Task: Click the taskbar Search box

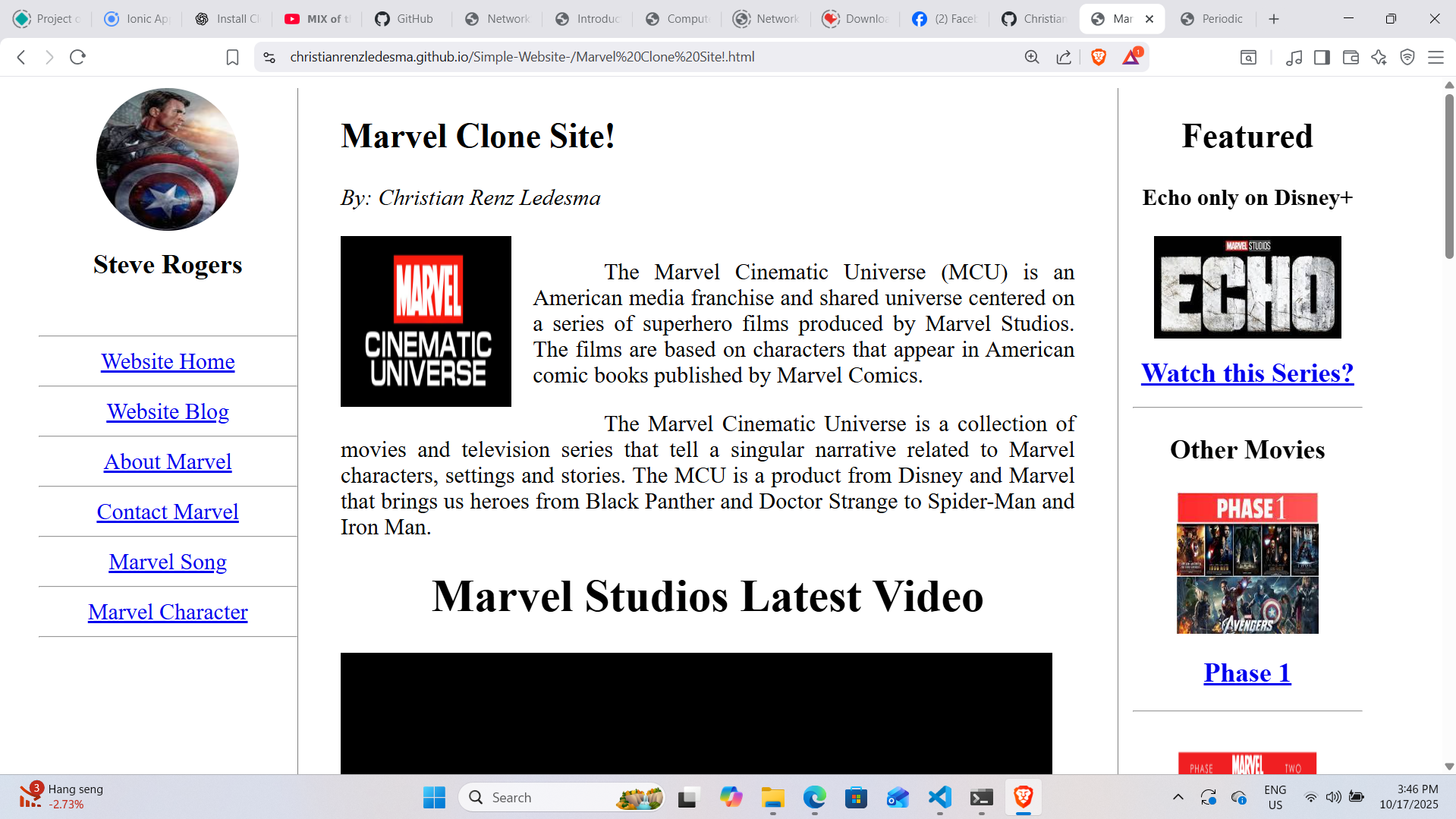Action: pyautogui.click(x=561, y=798)
